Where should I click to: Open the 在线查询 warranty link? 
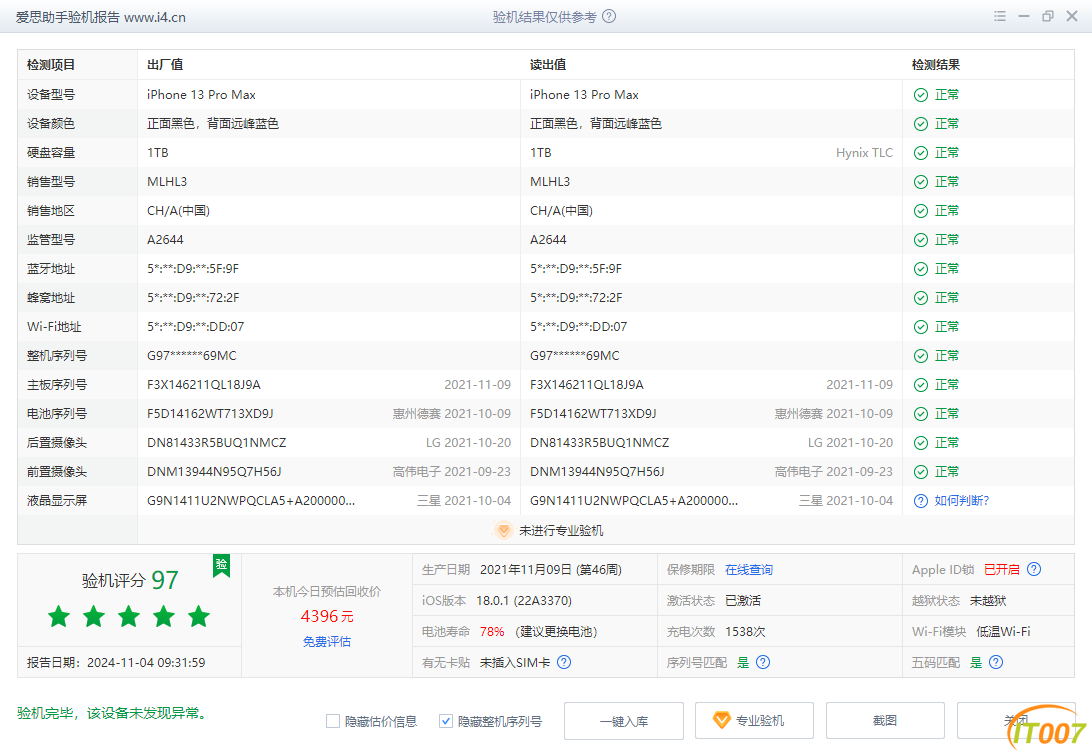tap(749, 569)
